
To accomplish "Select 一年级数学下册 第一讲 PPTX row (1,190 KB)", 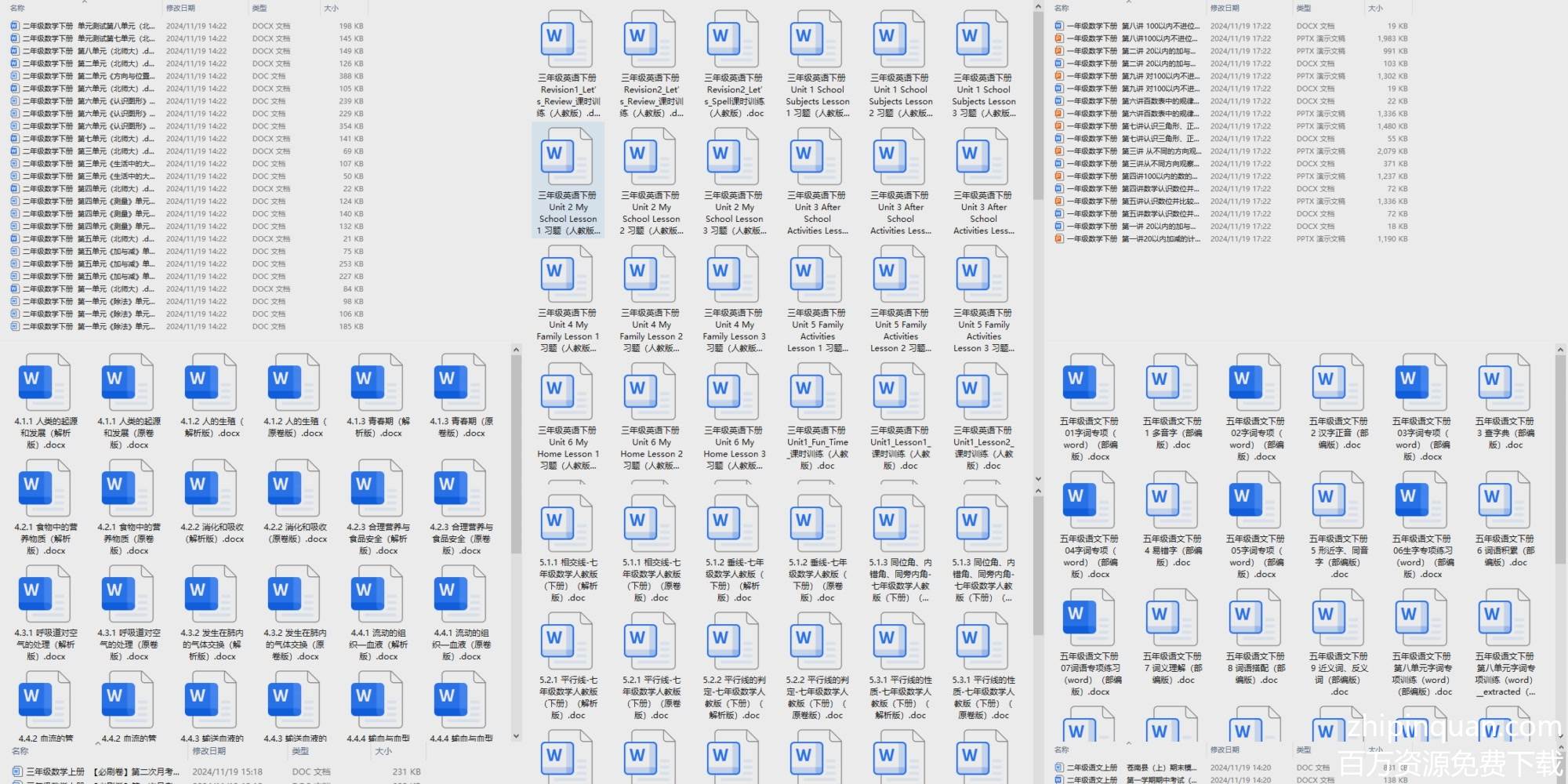I will pos(1232,239).
